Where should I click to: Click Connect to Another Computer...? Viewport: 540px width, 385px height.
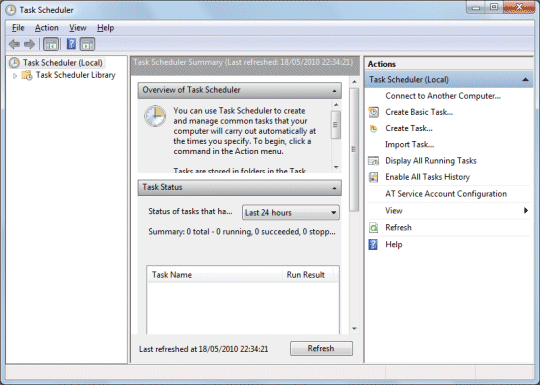coord(443,96)
